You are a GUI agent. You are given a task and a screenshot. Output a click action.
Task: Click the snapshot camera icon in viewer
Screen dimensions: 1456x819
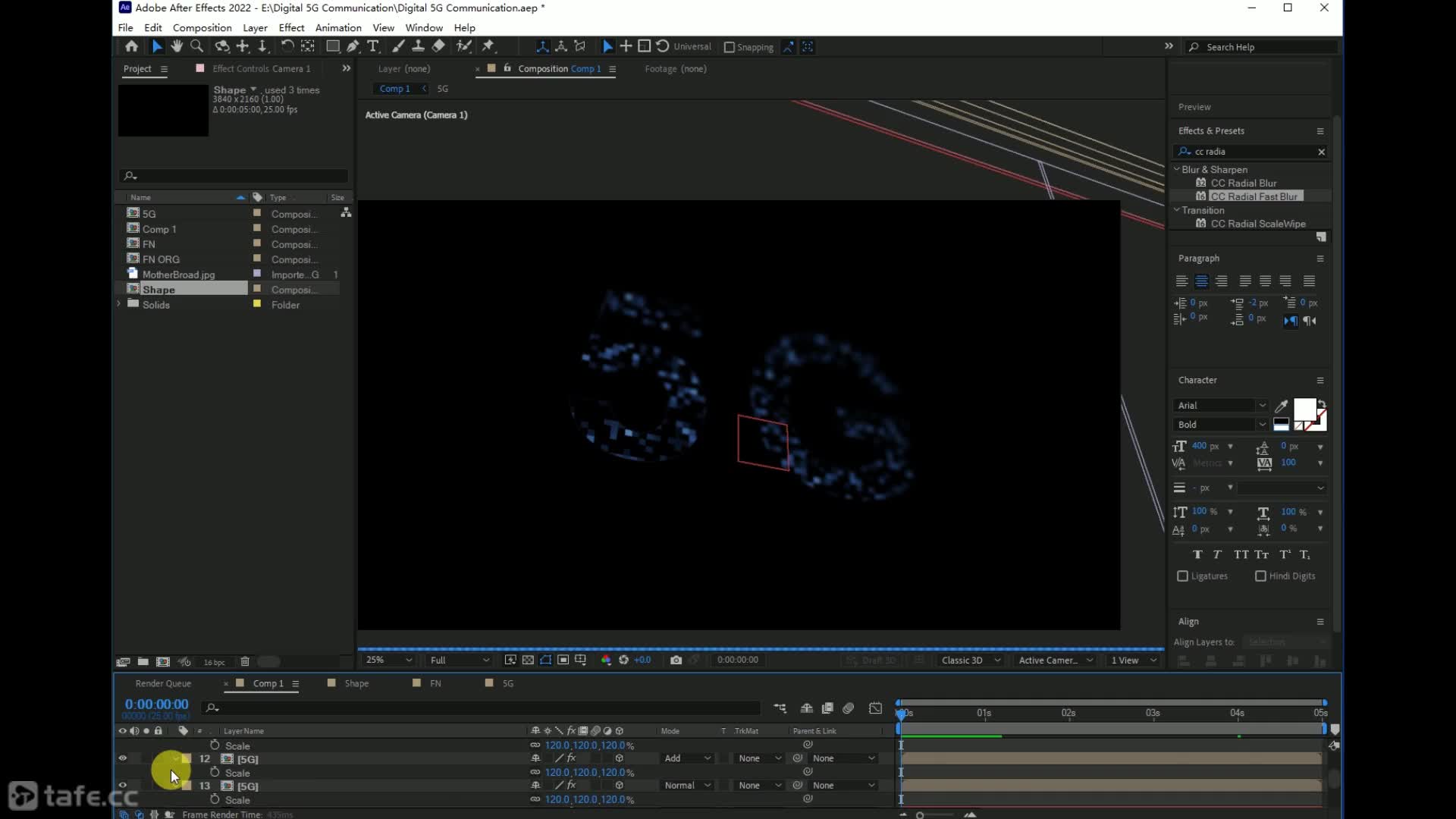[x=676, y=660]
